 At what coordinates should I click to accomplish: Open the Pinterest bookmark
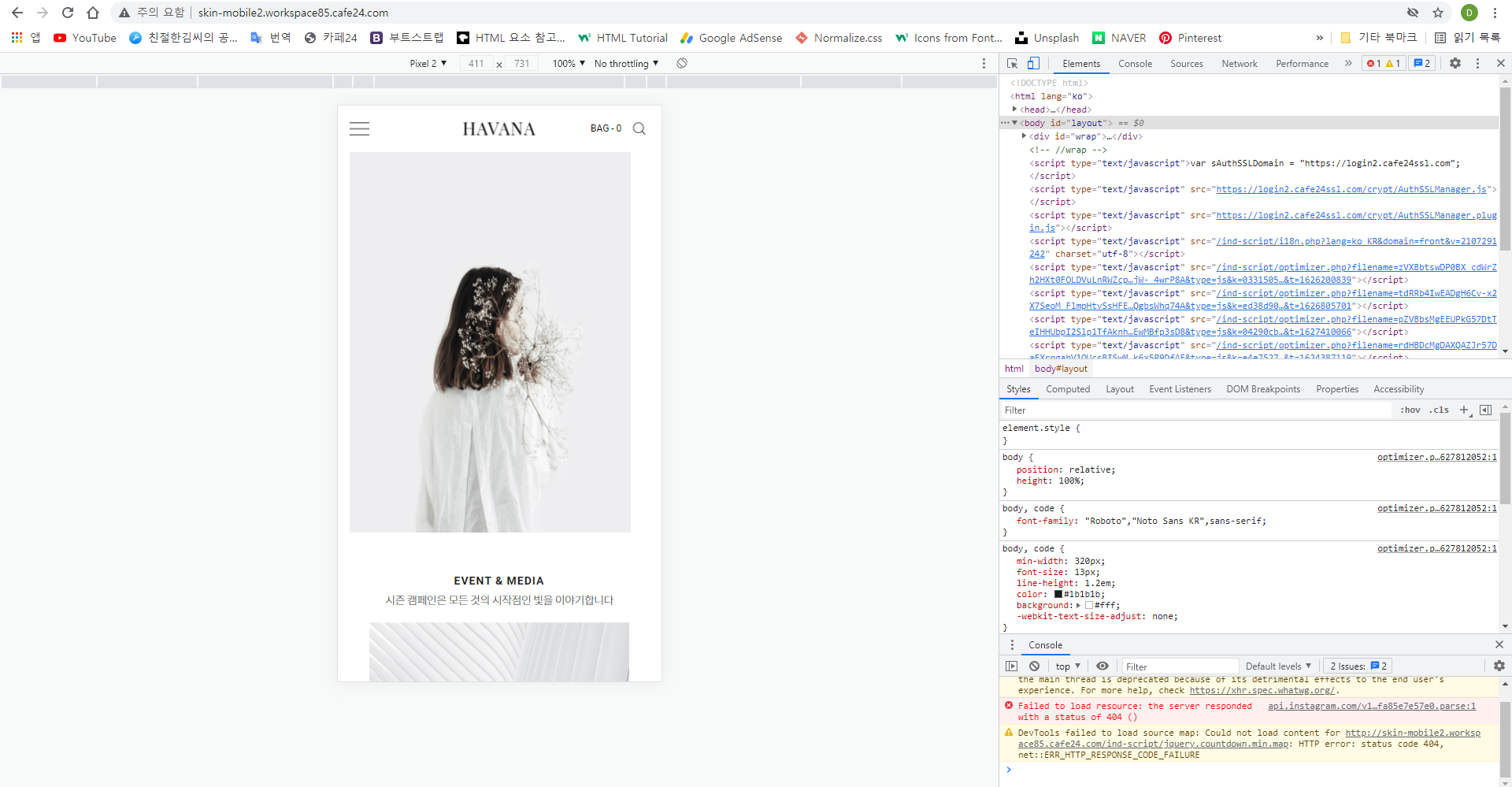[1190, 38]
